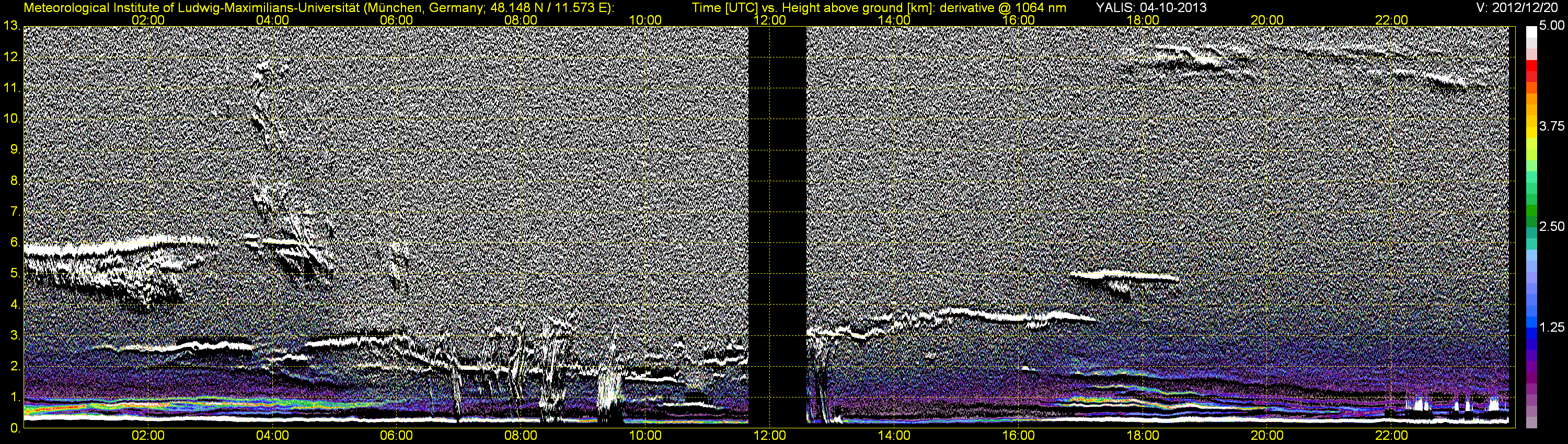Viewport: 1568px width, 444px height.
Task: Click the height axis label 11
Action: tap(11, 88)
